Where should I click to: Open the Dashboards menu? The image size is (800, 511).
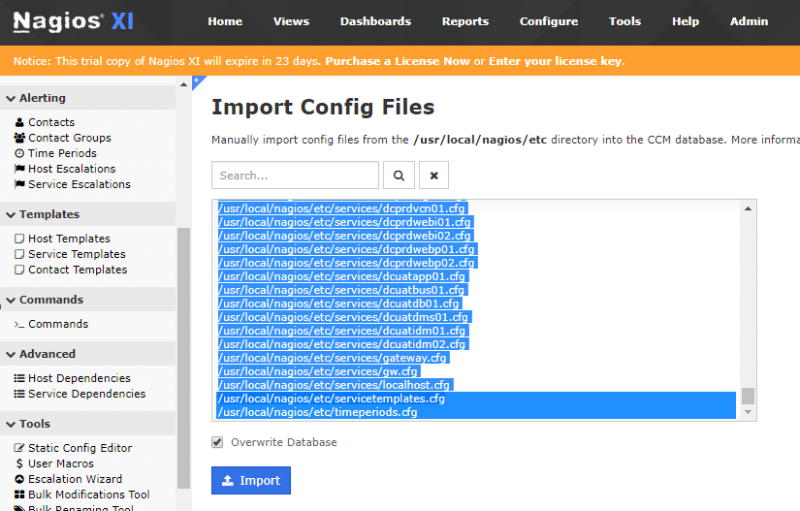tap(376, 21)
